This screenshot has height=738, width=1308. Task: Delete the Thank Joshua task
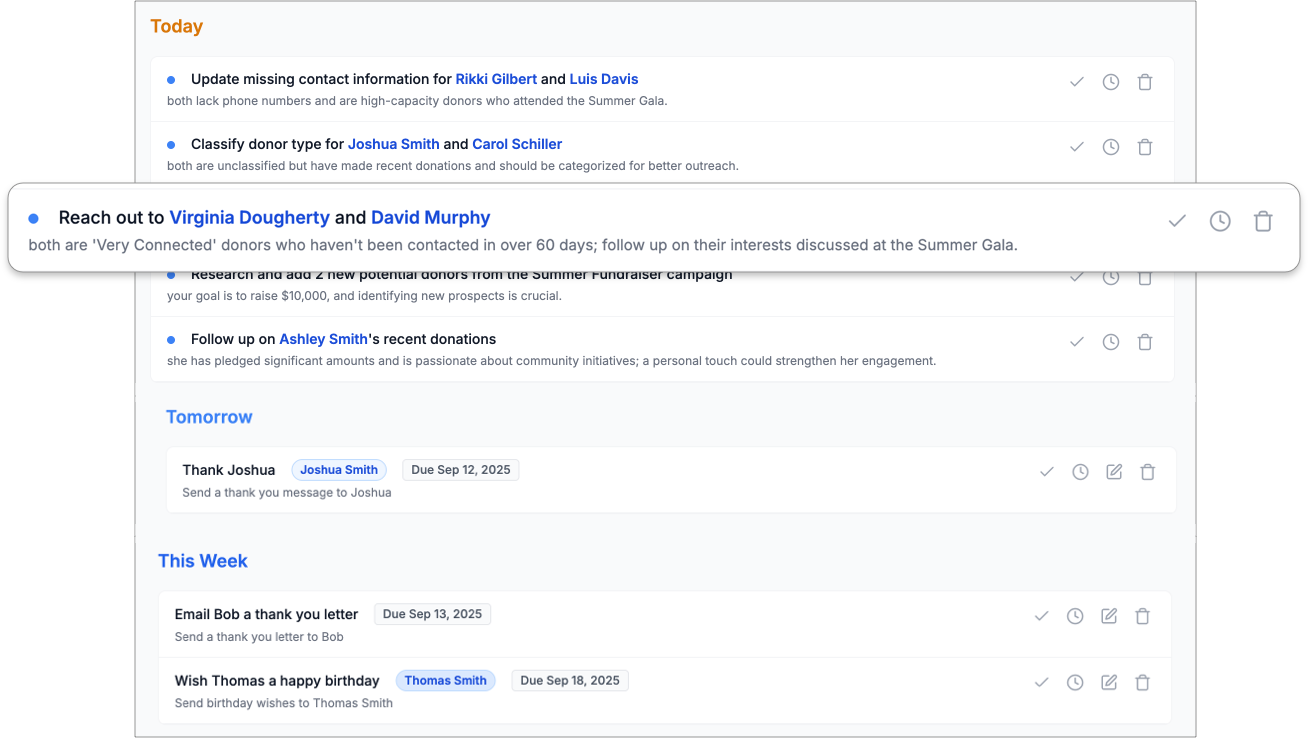coord(1148,471)
